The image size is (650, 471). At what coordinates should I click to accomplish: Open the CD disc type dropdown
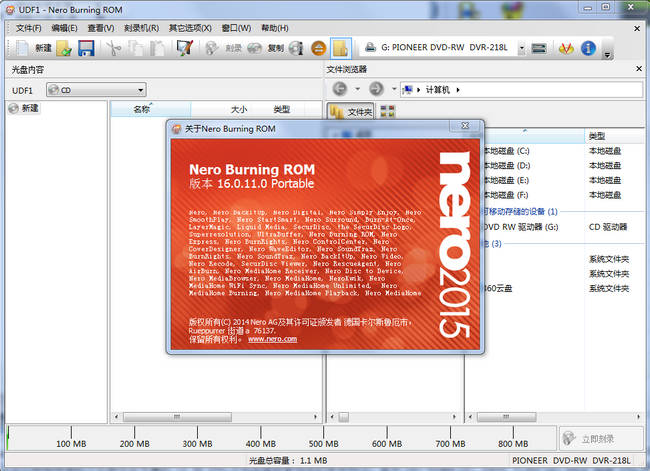(x=96, y=90)
